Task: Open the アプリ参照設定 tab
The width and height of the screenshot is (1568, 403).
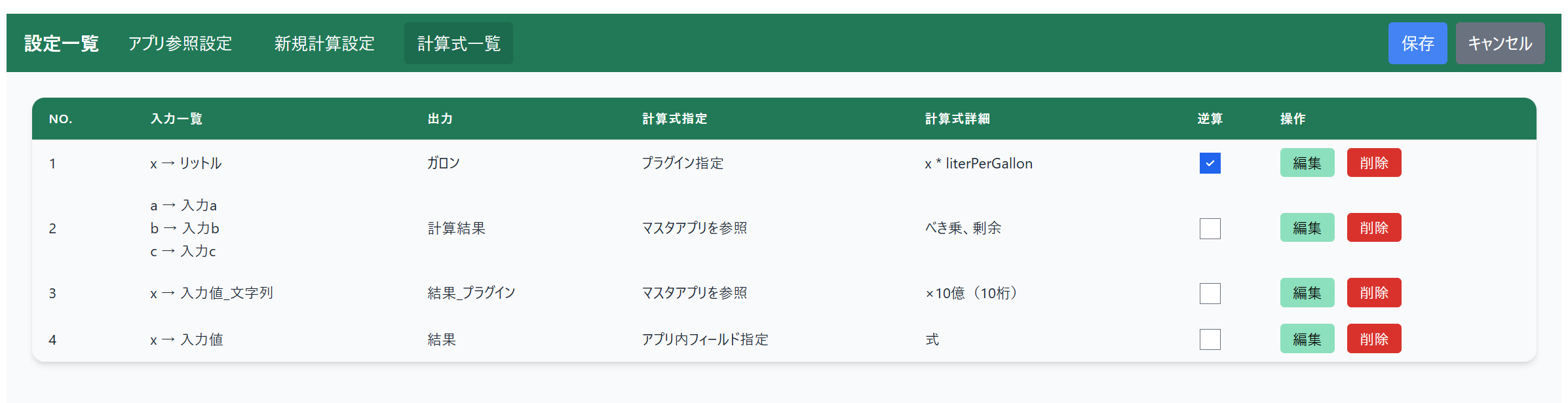Action: (x=180, y=43)
